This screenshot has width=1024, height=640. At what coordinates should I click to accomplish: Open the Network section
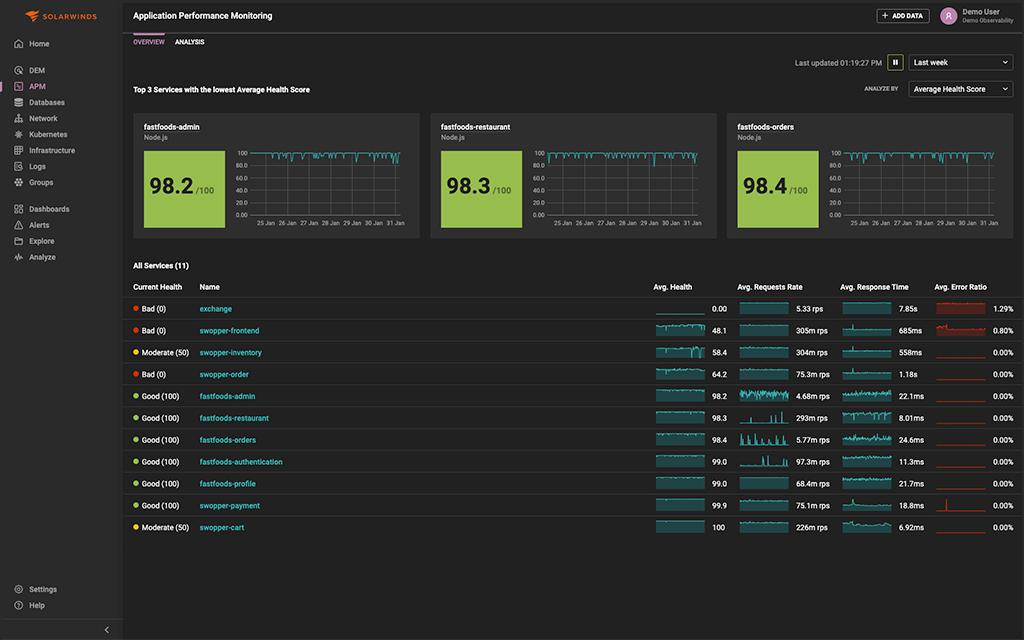[x=40, y=118]
